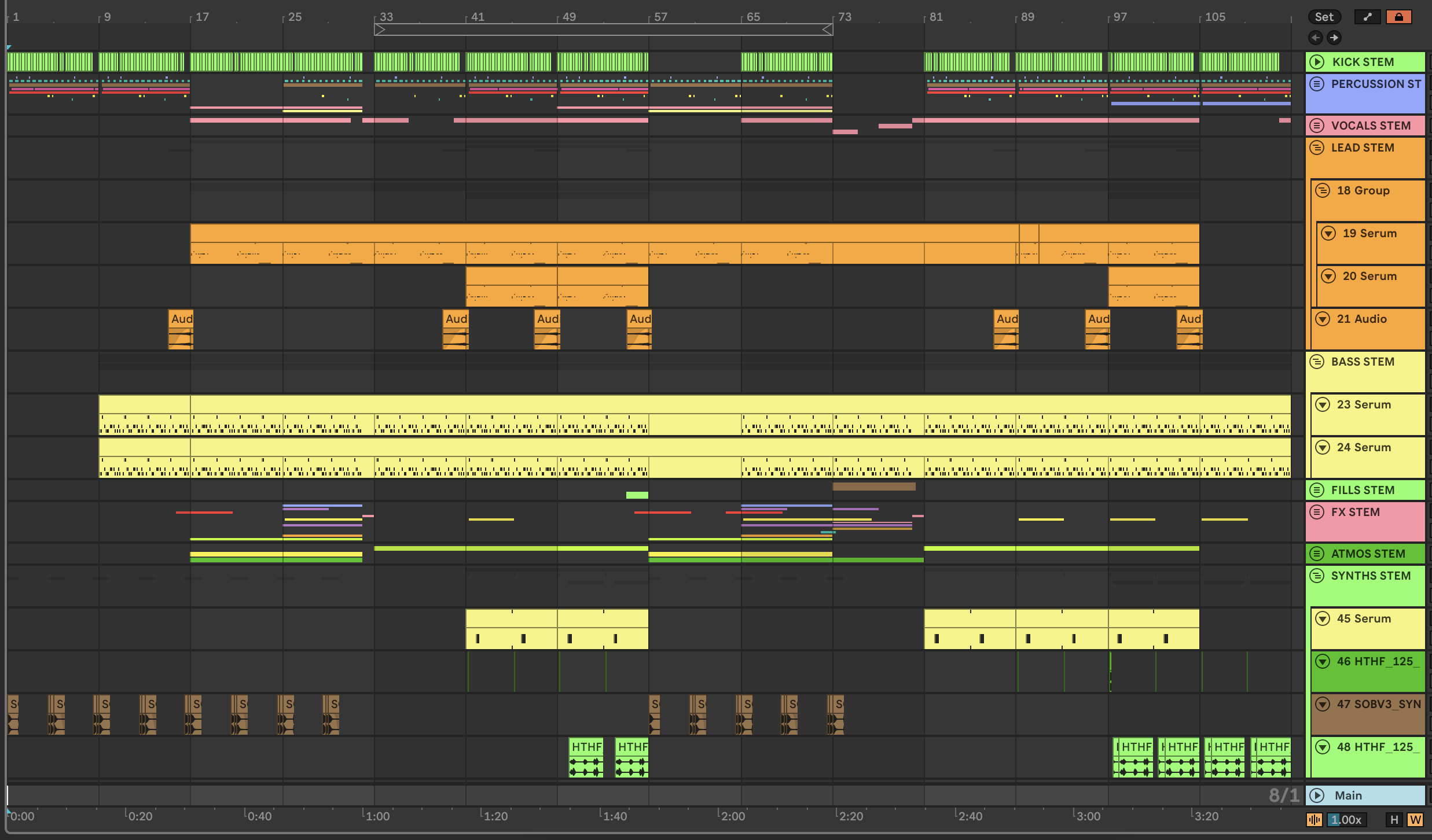1432x840 pixels.
Task: Select the HTHF clip starting at bar 50
Action: 586,757
